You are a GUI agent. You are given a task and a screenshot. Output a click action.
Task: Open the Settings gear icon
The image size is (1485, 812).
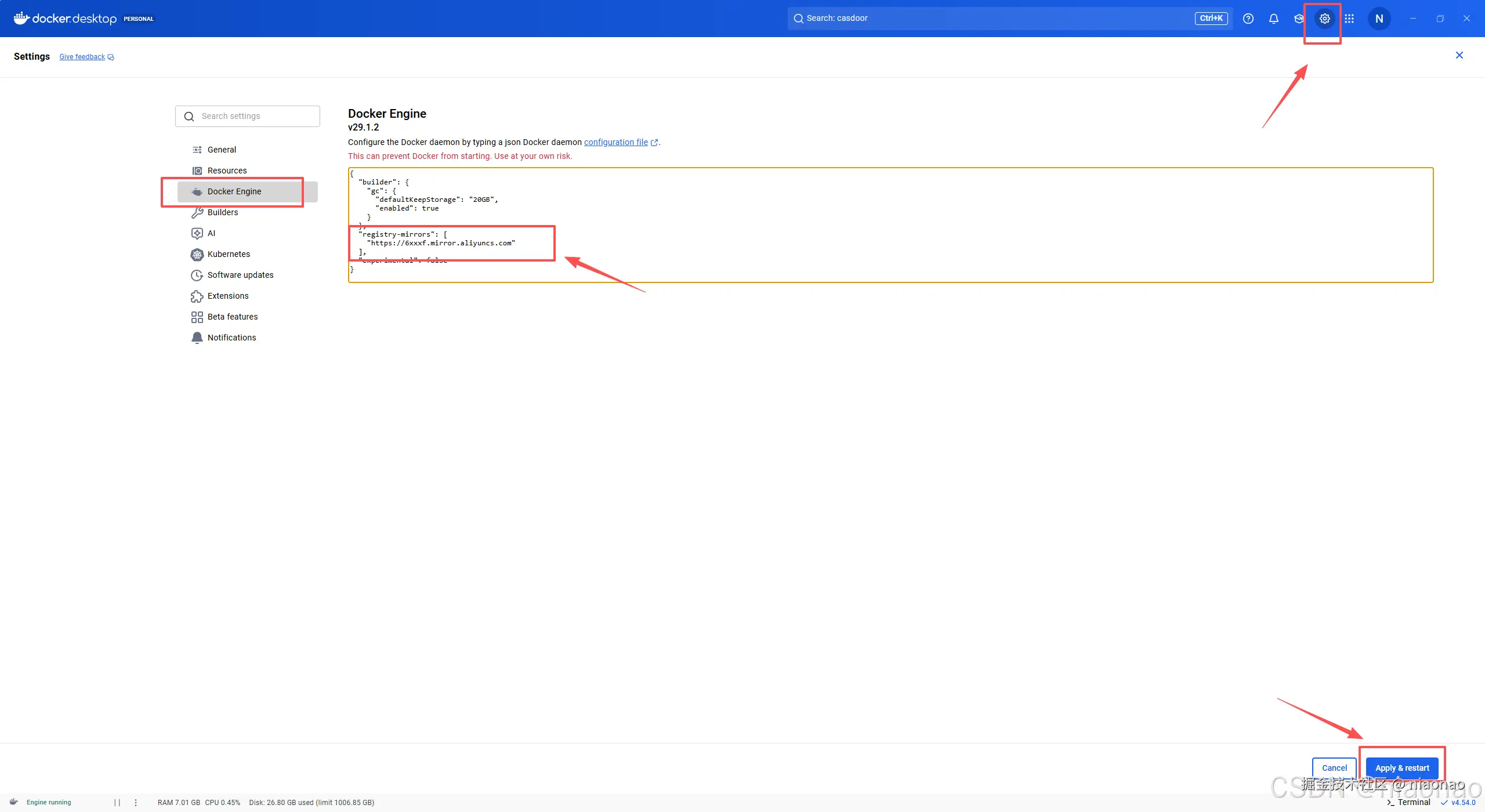click(1324, 19)
